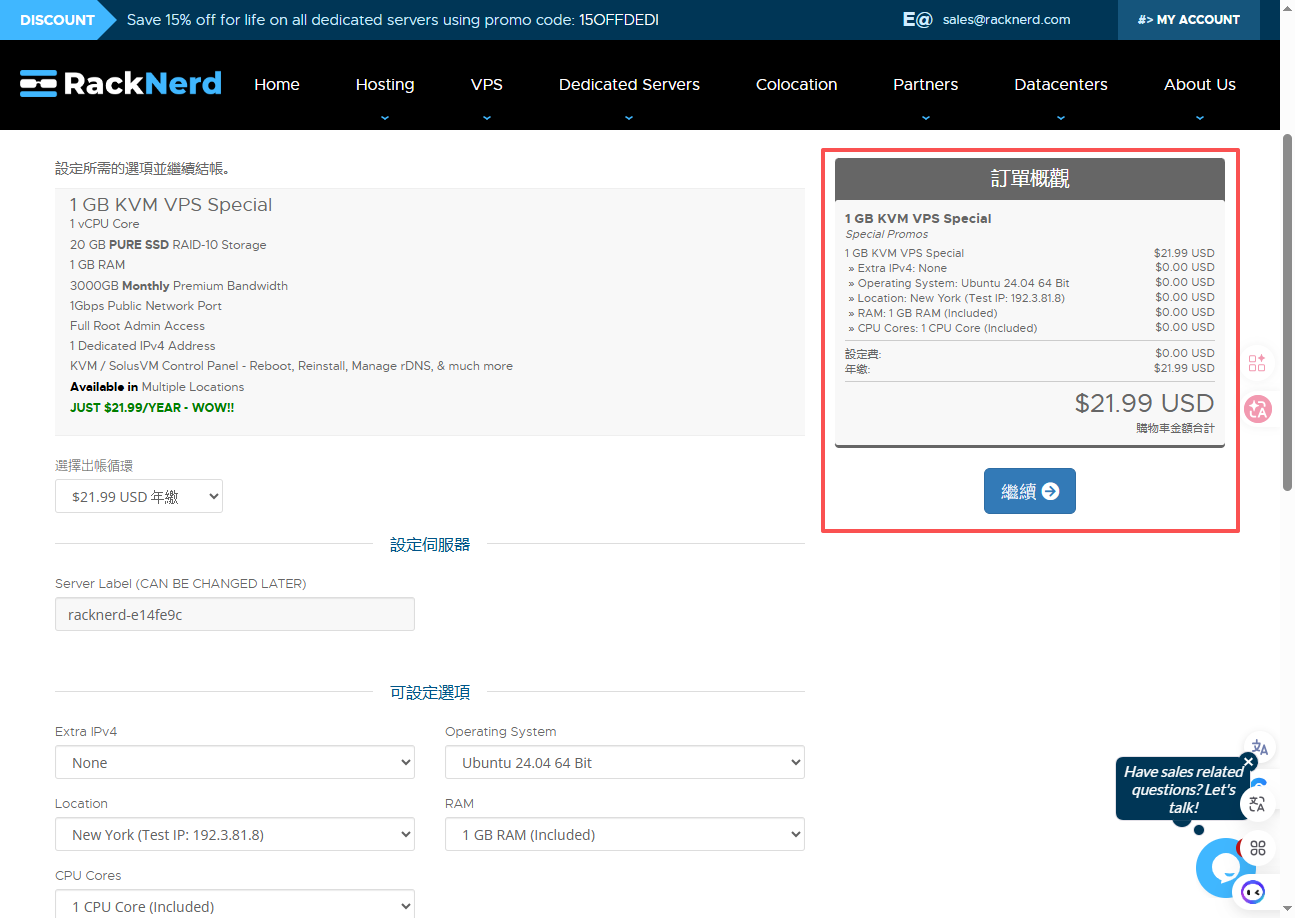The height and width of the screenshot is (918, 1295).
Task: Click "3000GB Monthly Premium Bandwidth" text
Action: [x=179, y=286]
